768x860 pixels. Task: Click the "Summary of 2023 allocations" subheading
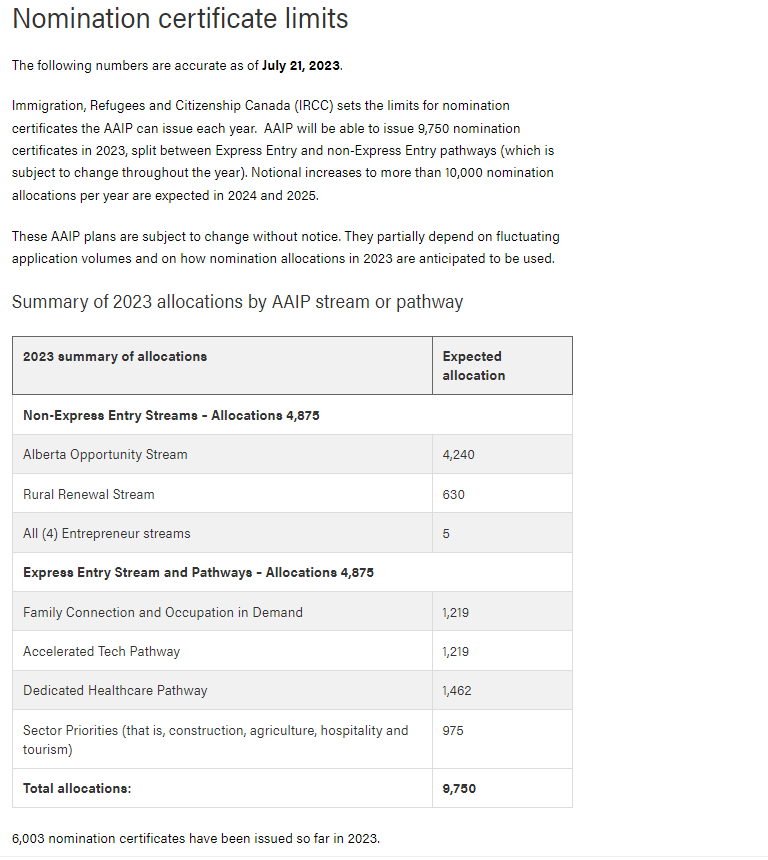(237, 302)
